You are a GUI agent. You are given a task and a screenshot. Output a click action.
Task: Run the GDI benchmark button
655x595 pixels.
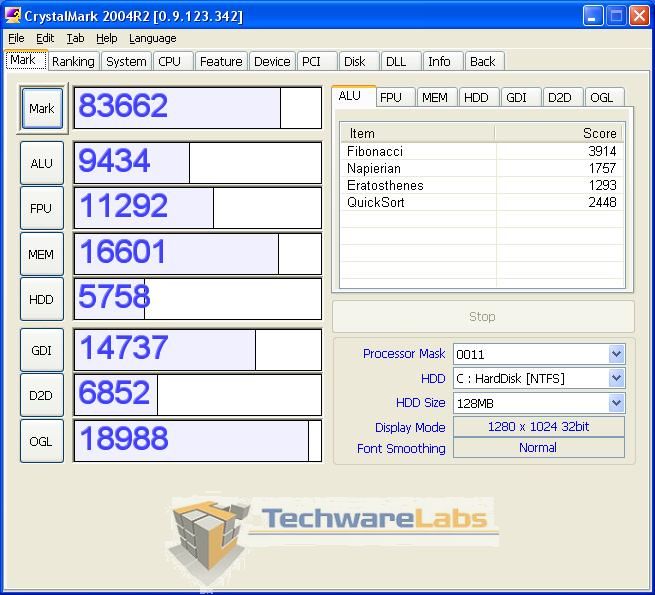pos(41,350)
